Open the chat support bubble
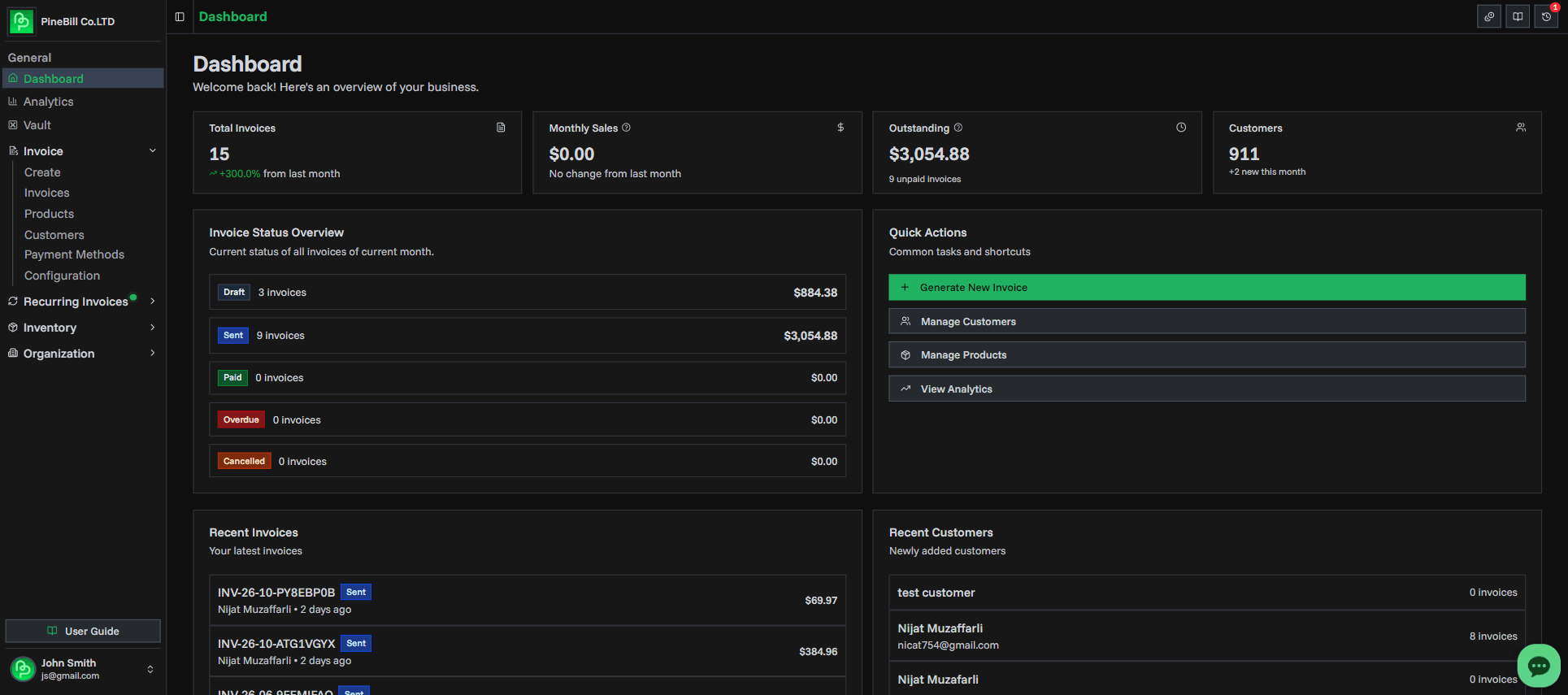 1539,666
